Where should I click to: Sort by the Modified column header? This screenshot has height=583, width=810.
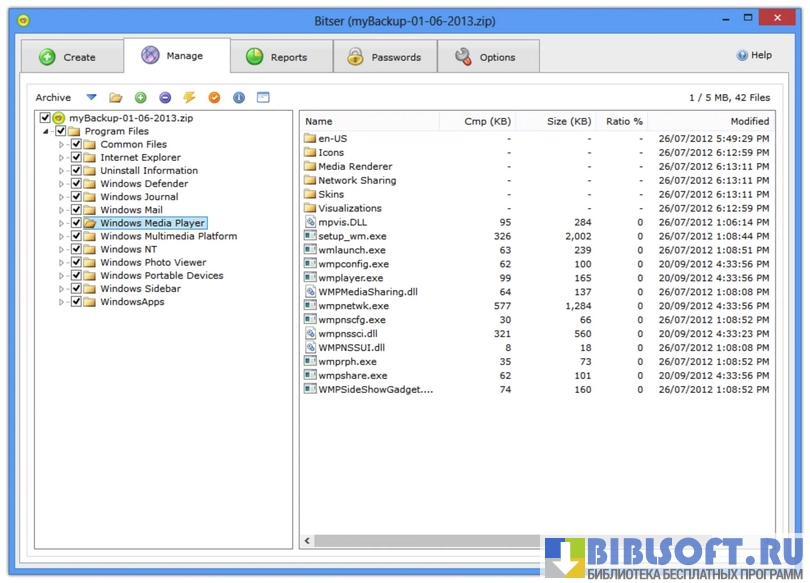[x=749, y=121]
